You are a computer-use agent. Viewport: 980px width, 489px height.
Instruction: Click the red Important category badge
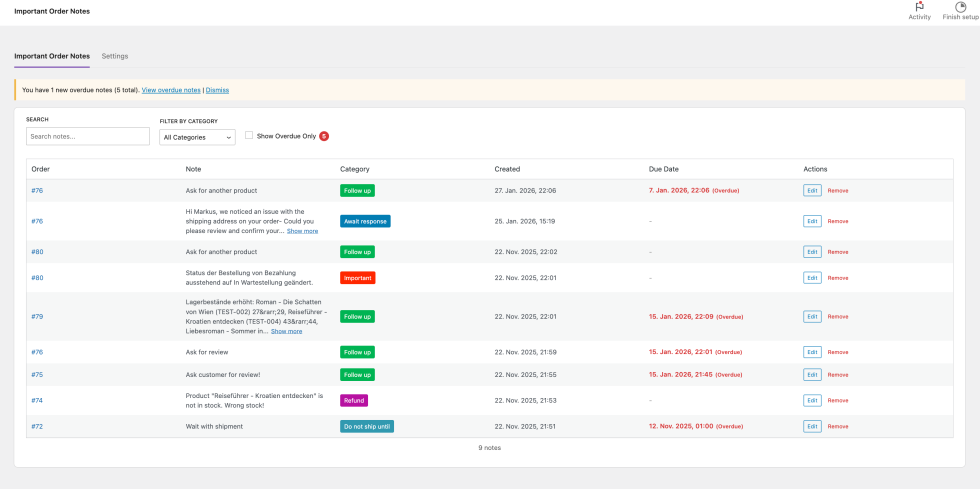coord(357,278)
